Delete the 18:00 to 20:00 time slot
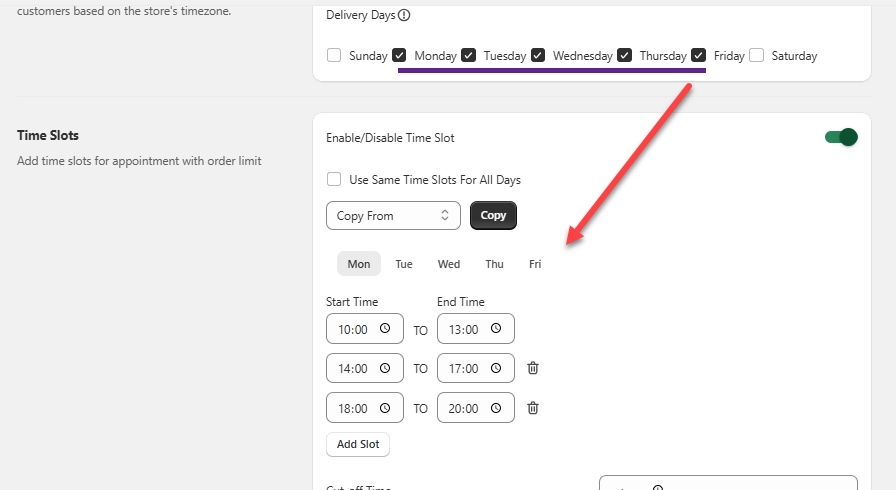Viewport: 896px width, 490px height. (533, 407)
